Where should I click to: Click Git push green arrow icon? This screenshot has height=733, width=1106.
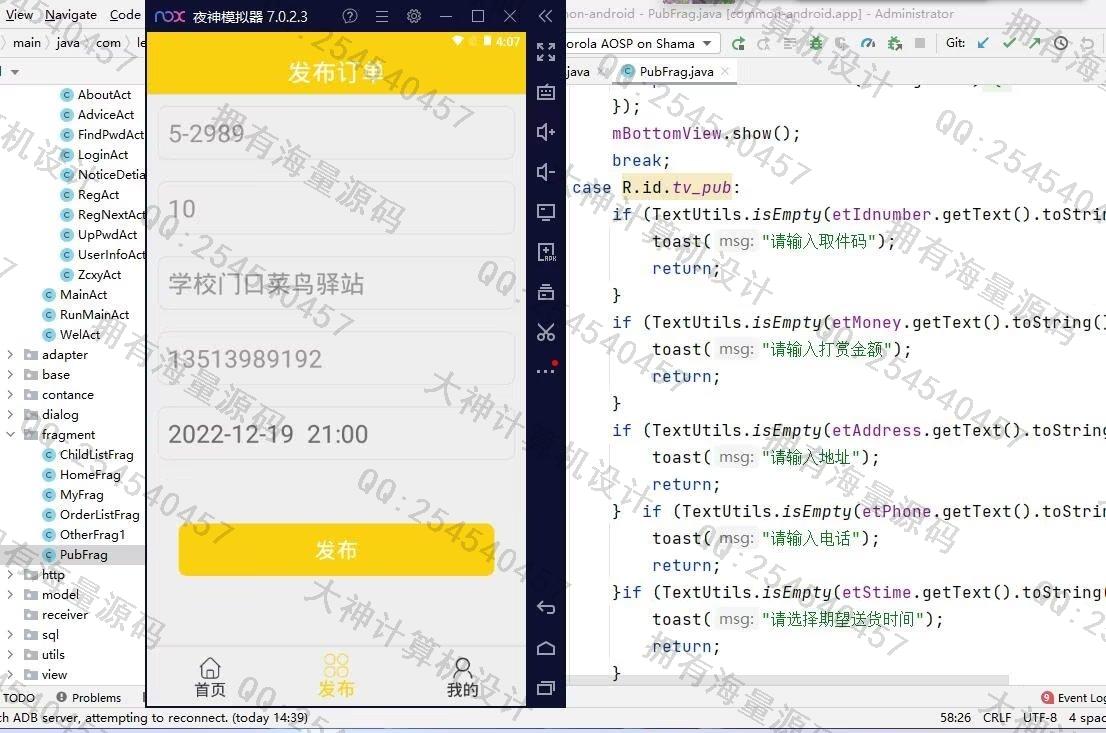tap(1034, 43)
